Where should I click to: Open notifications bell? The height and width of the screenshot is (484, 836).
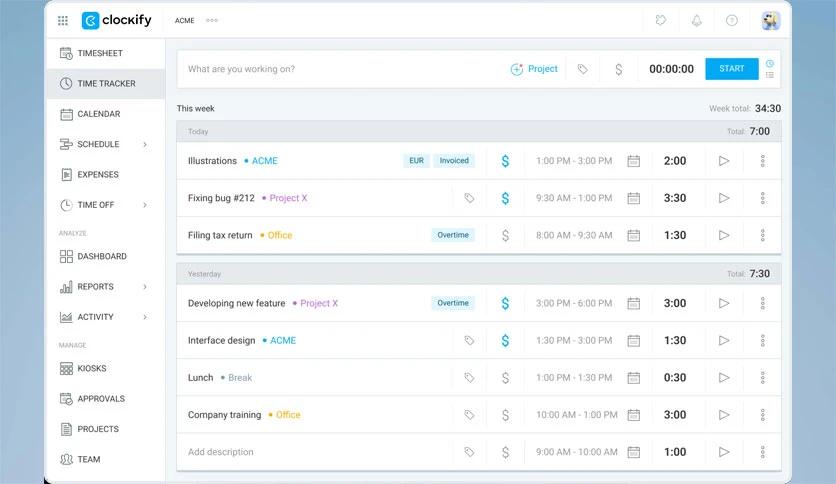tap(696, 20)
